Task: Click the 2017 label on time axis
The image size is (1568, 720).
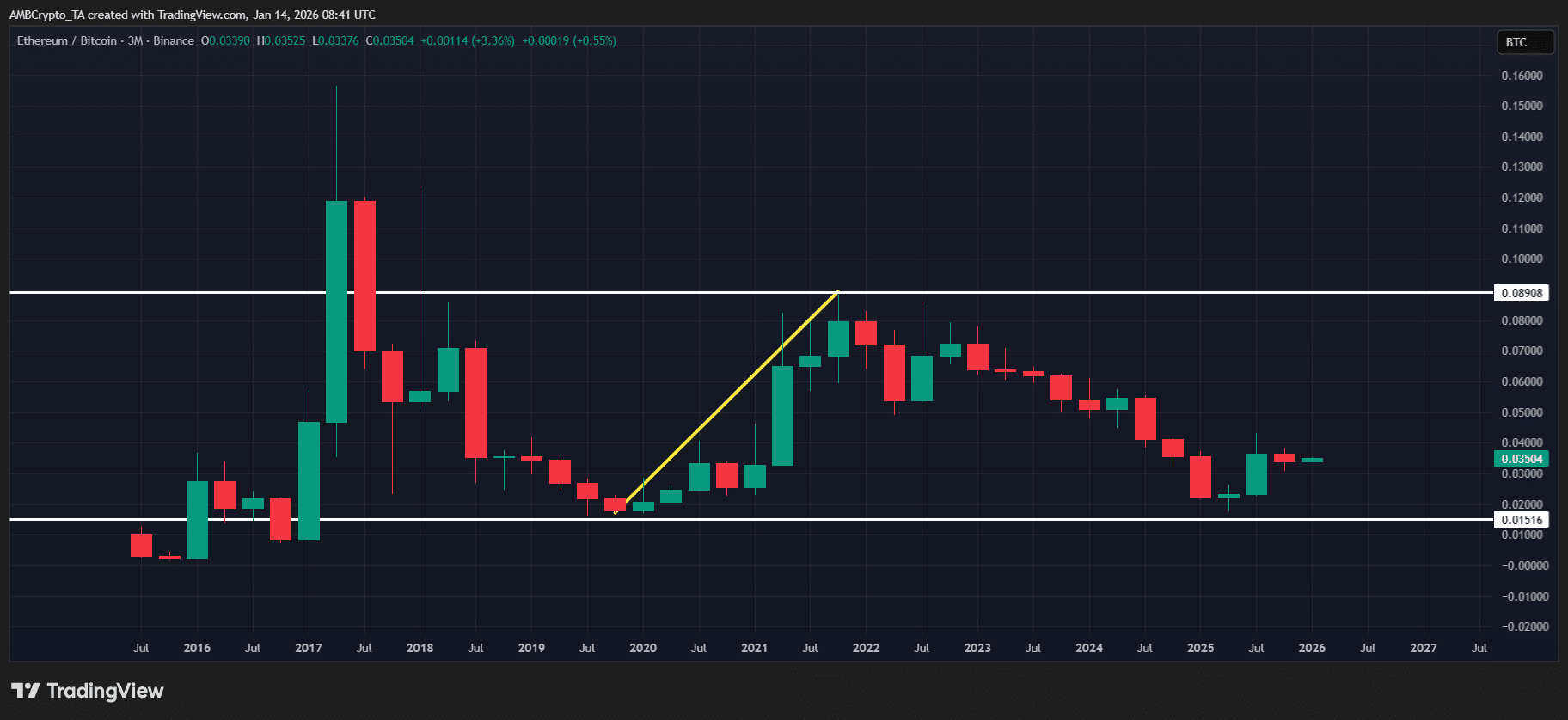Action: tap(309, 648)
